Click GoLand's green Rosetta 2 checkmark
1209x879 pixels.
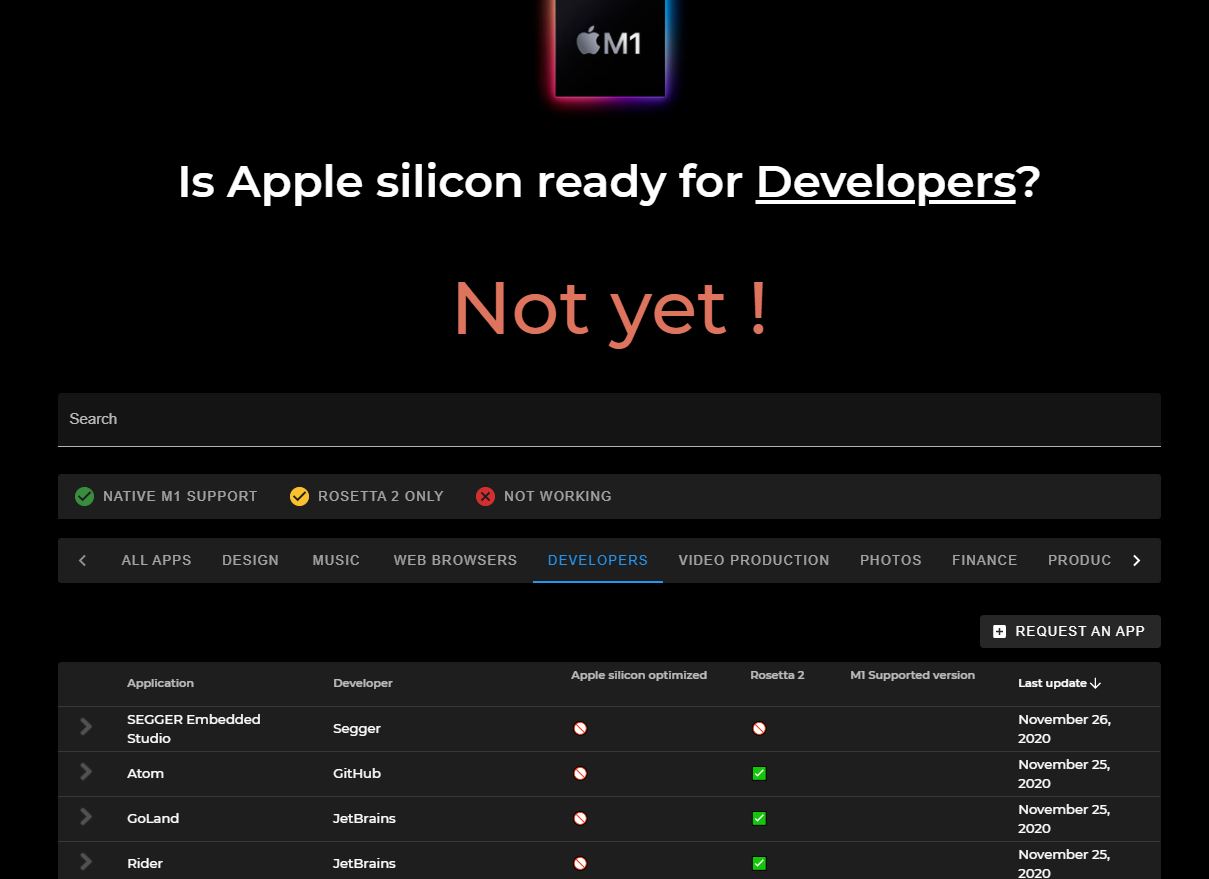[759, 818]
